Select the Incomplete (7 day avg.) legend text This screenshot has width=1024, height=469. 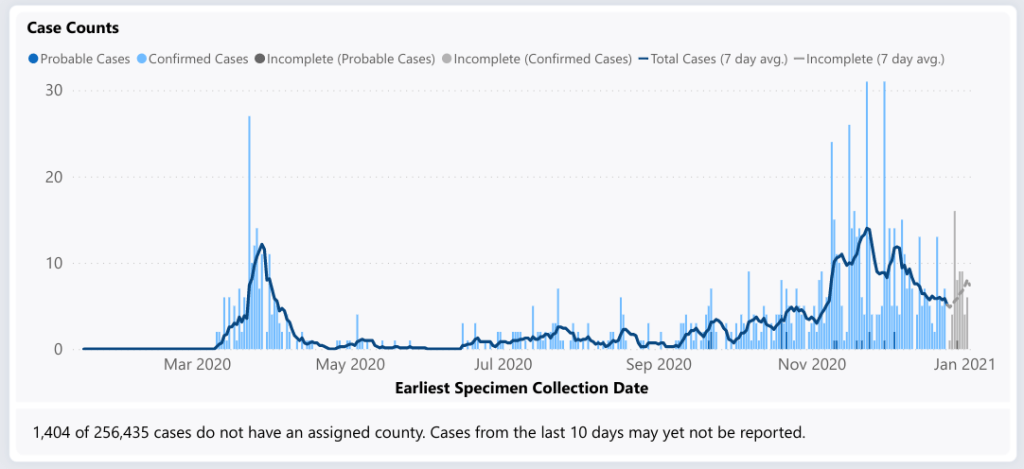click(x=875, y=59)
